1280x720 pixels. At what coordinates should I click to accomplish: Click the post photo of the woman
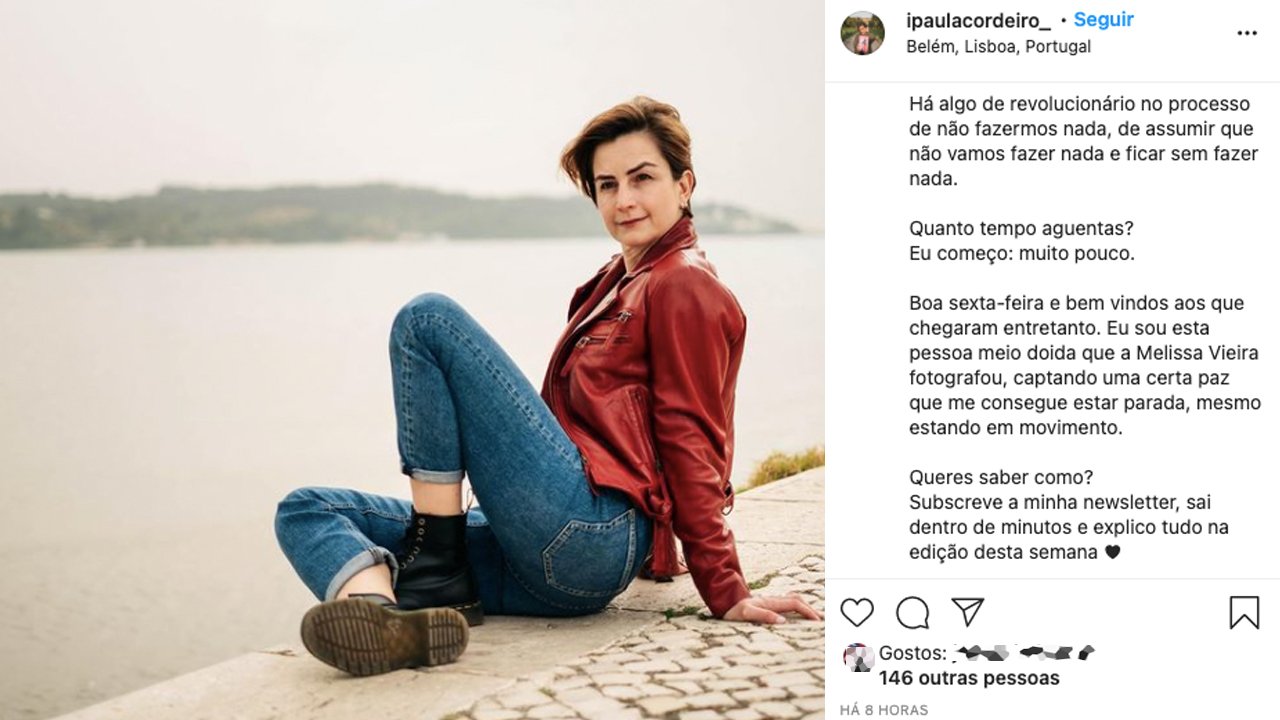(412, 360)
